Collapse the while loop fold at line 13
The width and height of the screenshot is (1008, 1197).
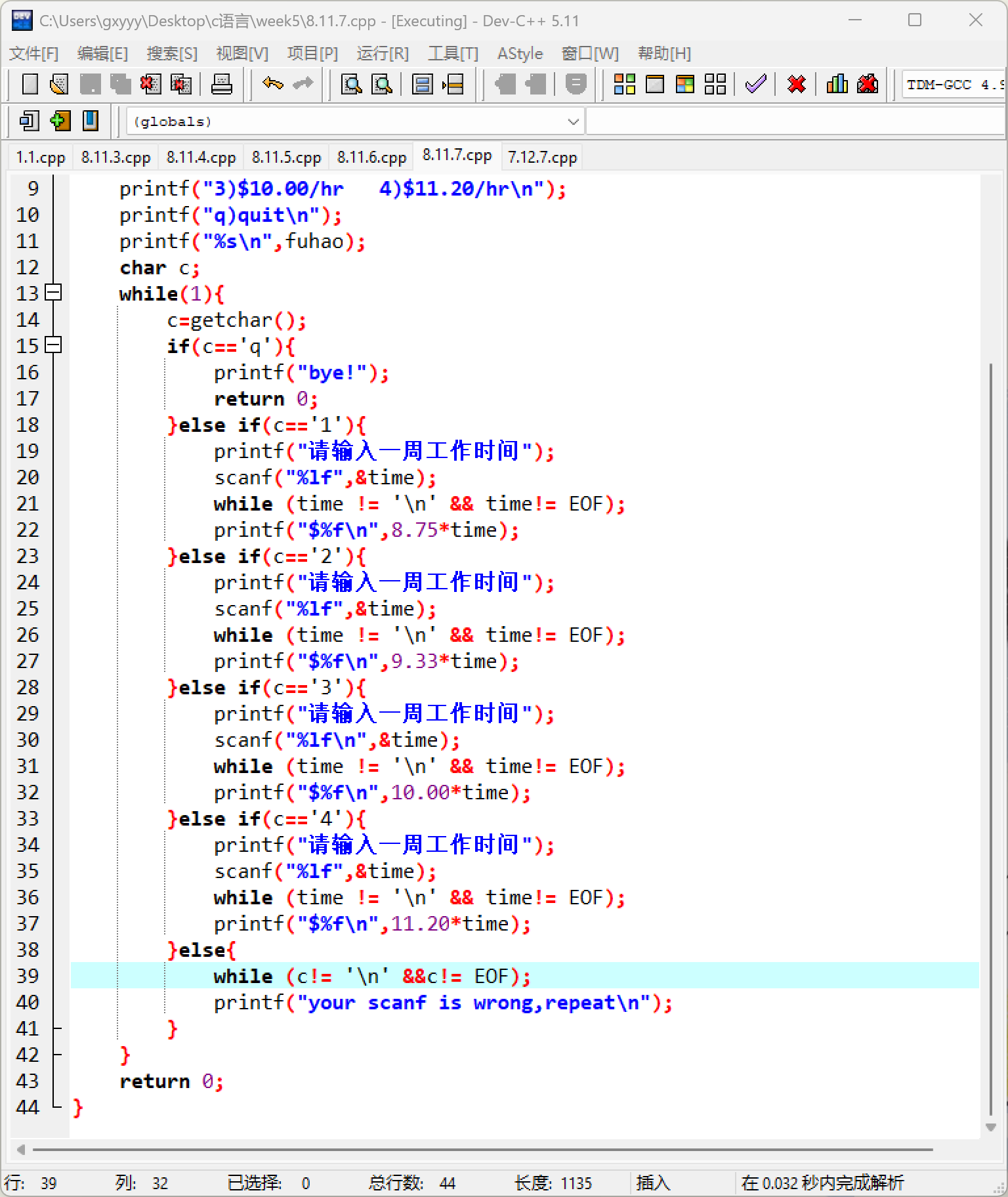click(54, 293)
